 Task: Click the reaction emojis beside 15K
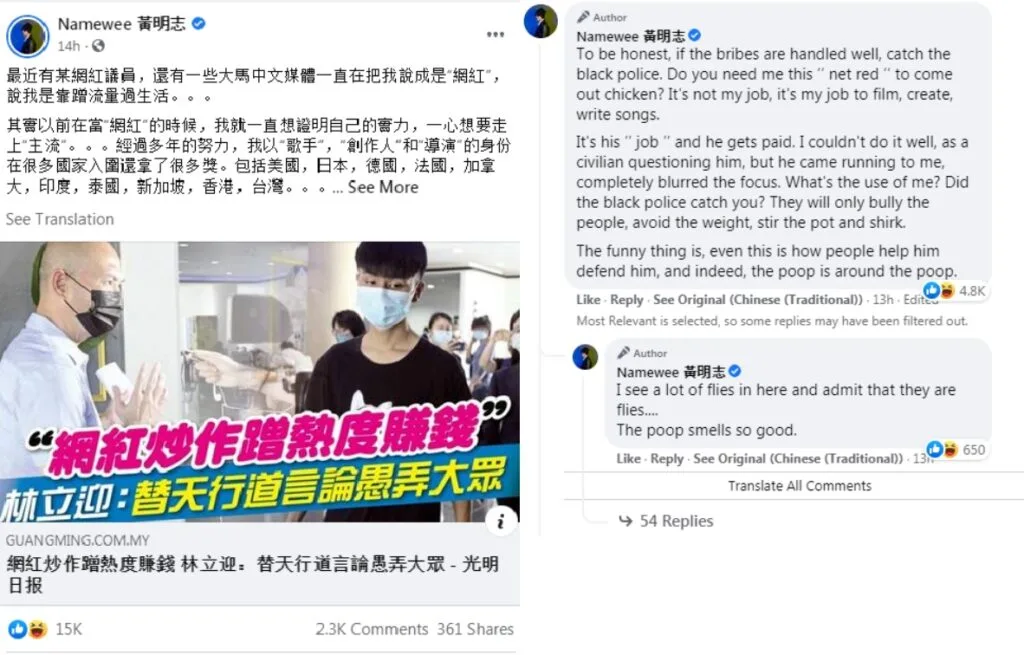click(x=28, y=629)
